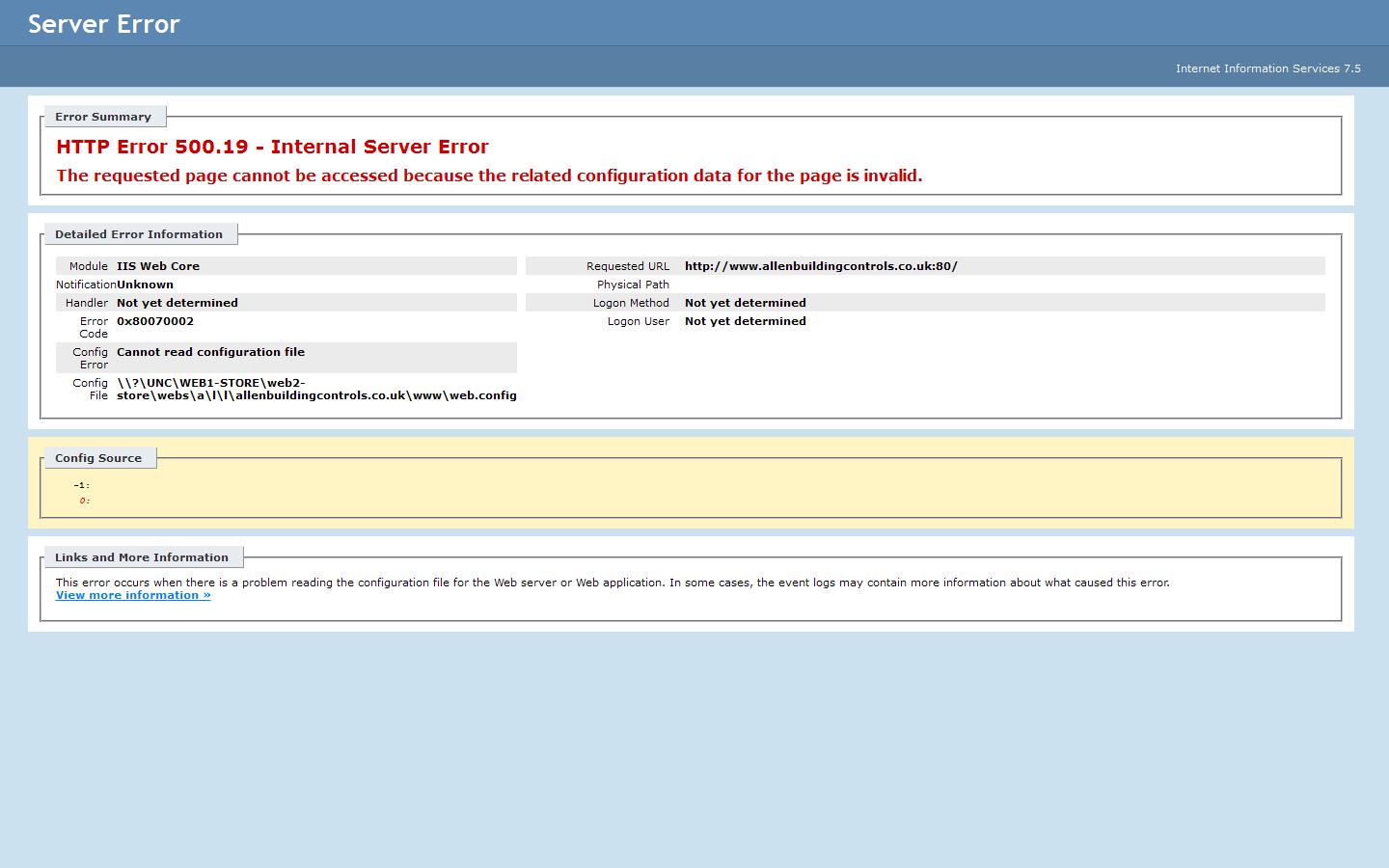Click the invalid configuration data error message
The width and height of the screenshot is (1389, 868).
(x=489, y=176)
